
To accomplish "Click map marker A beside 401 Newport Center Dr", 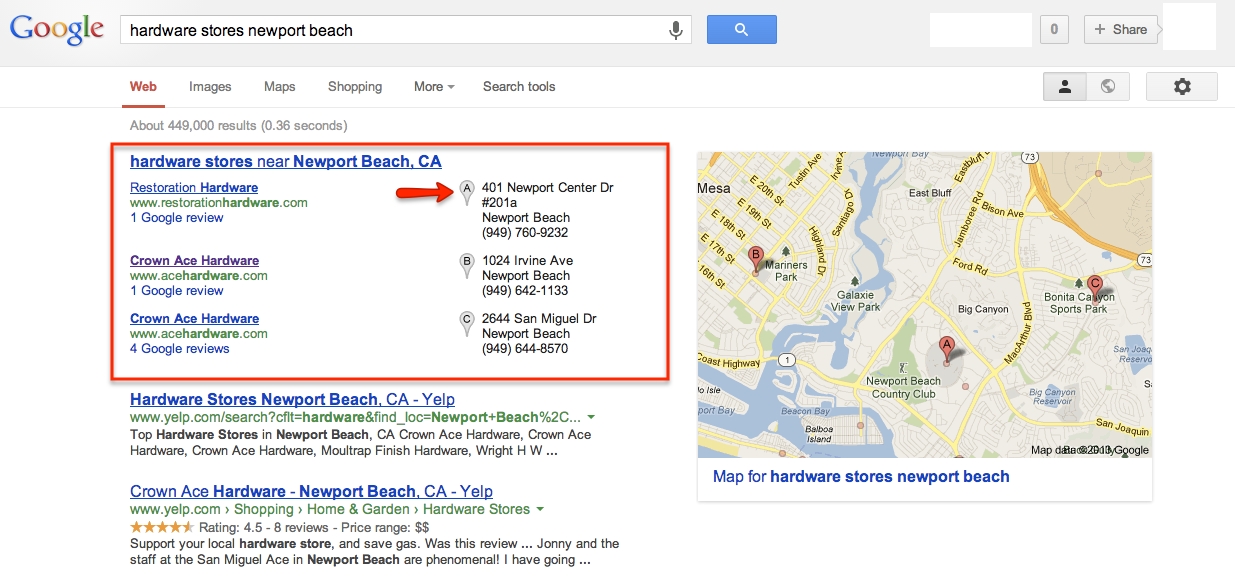I will click(x=466, y=192).
